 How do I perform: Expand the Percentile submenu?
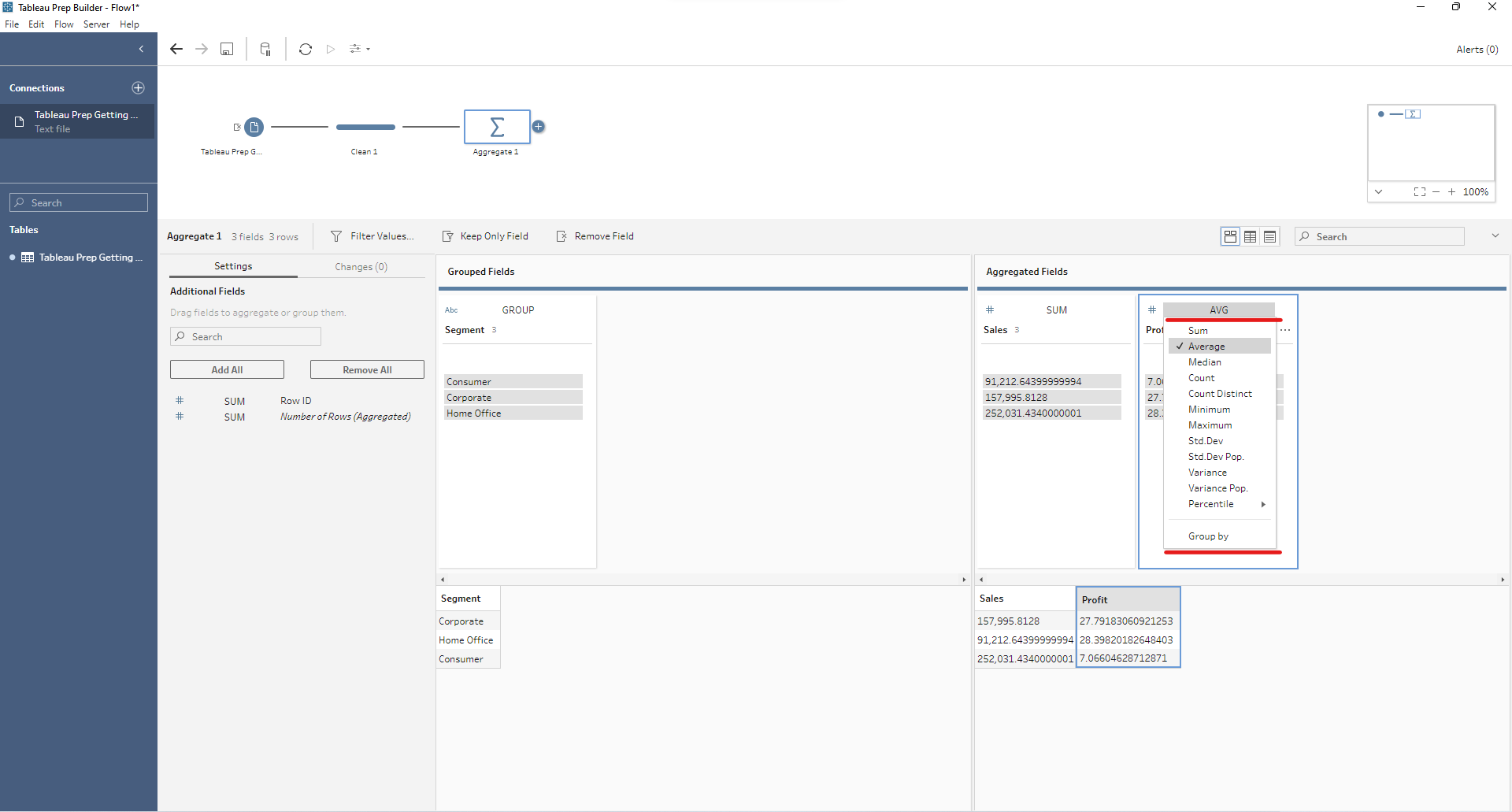[1220, 504]
